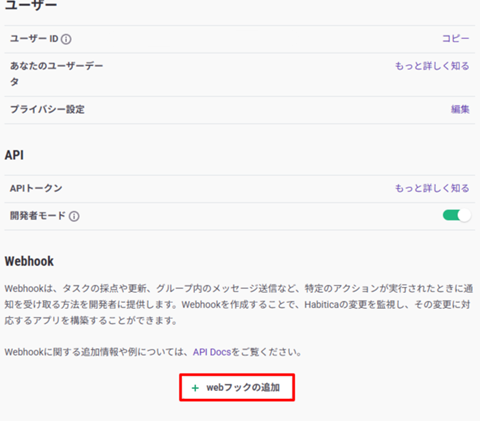Image resolution: width=480 pixels, height=421 pixels.
Task: Click the API section heading
Action: point(14,155)
